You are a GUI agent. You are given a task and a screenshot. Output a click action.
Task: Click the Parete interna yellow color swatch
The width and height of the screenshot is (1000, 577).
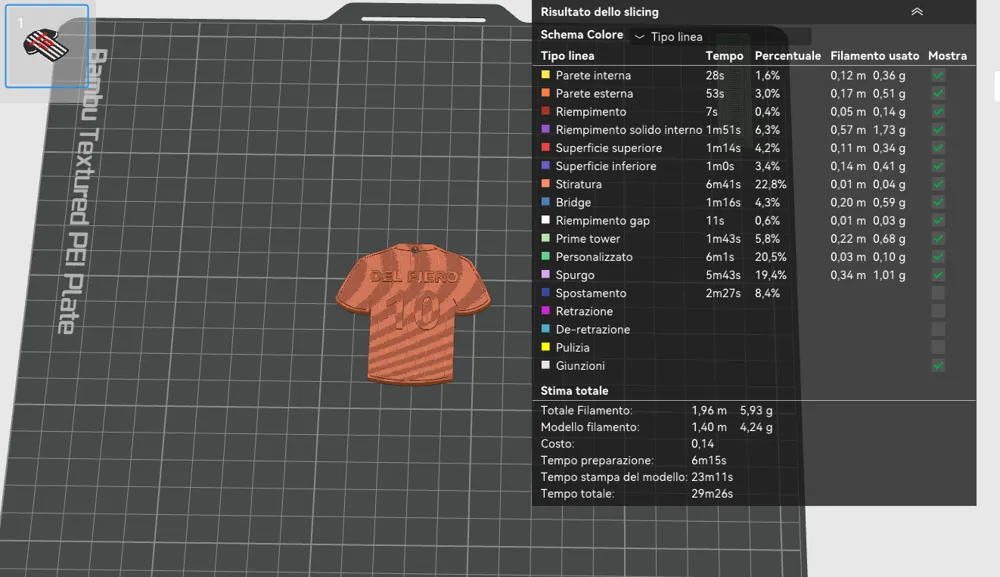click(x=545, y=75)
